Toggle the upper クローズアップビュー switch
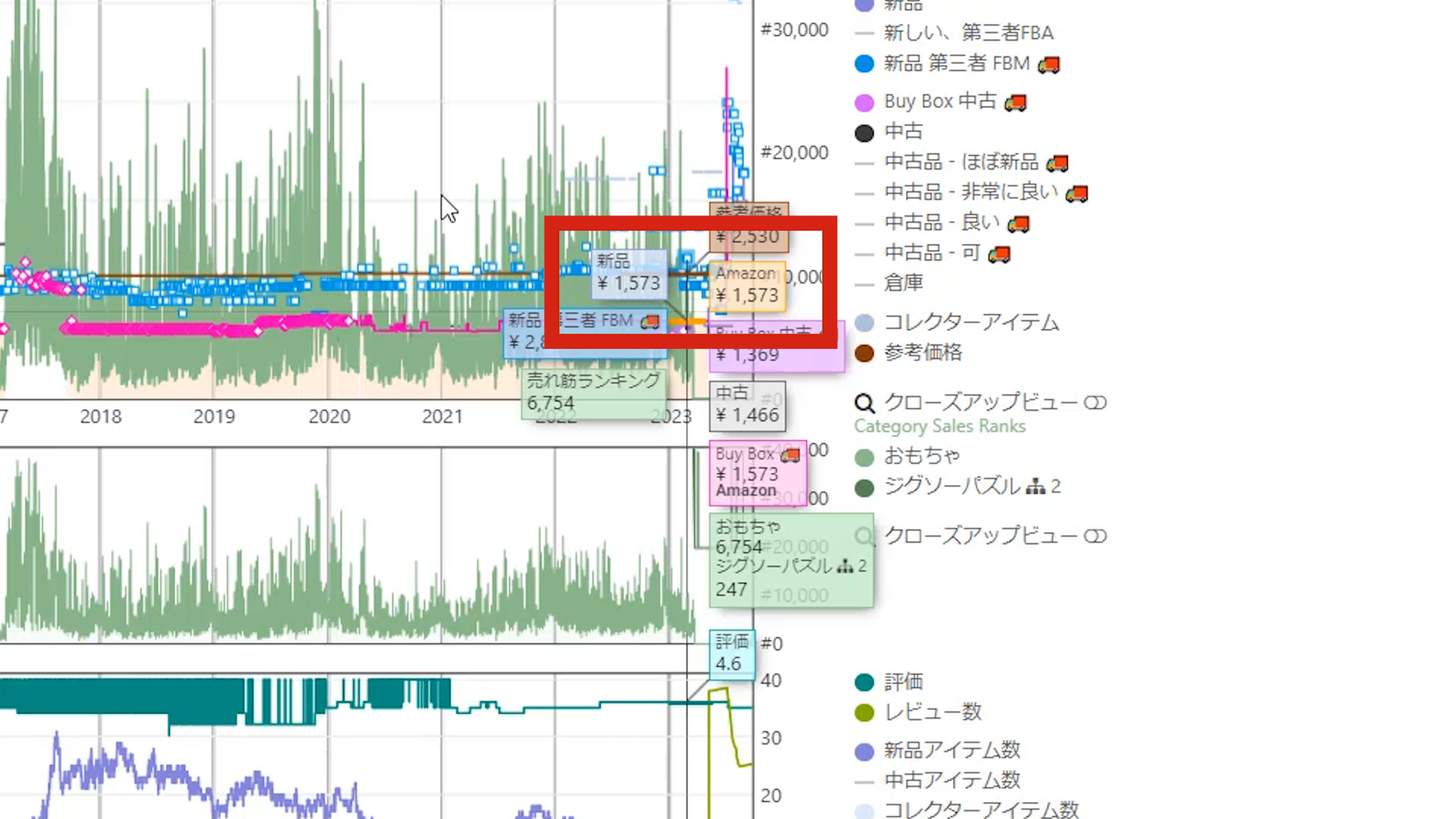The height and width of the screenshot is (819, 1456). click(1095, 403)
